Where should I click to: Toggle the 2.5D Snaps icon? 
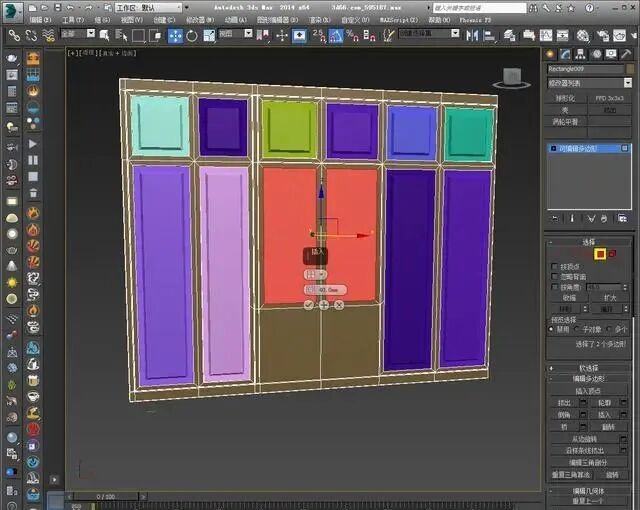click(x=318, y=36)
